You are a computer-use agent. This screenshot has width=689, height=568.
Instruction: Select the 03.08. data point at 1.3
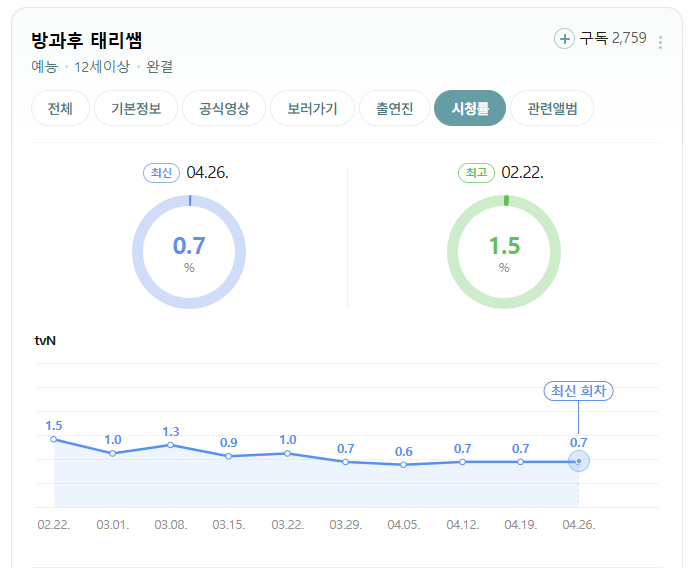170,445
